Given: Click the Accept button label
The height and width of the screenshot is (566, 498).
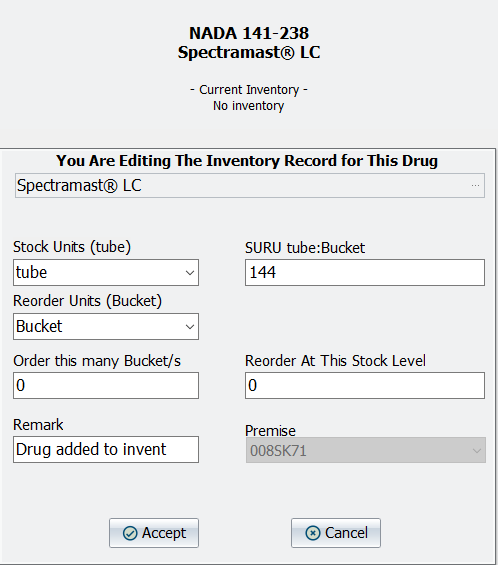Looking at the screenshot, I should [x=164, y=533].
